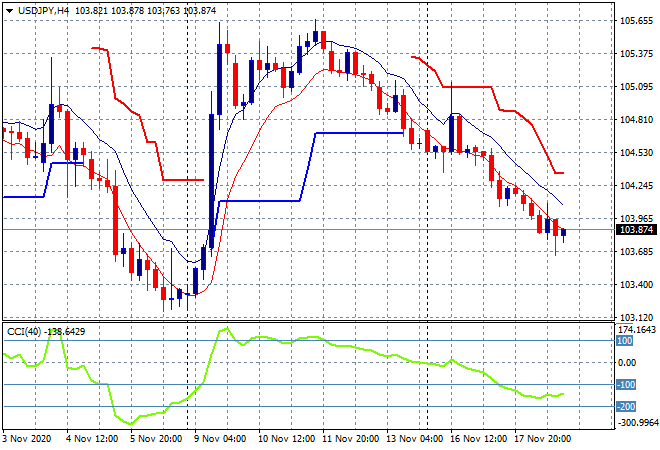
Task: Click the 13 Nov 04:00 time label
Action: 414,439
